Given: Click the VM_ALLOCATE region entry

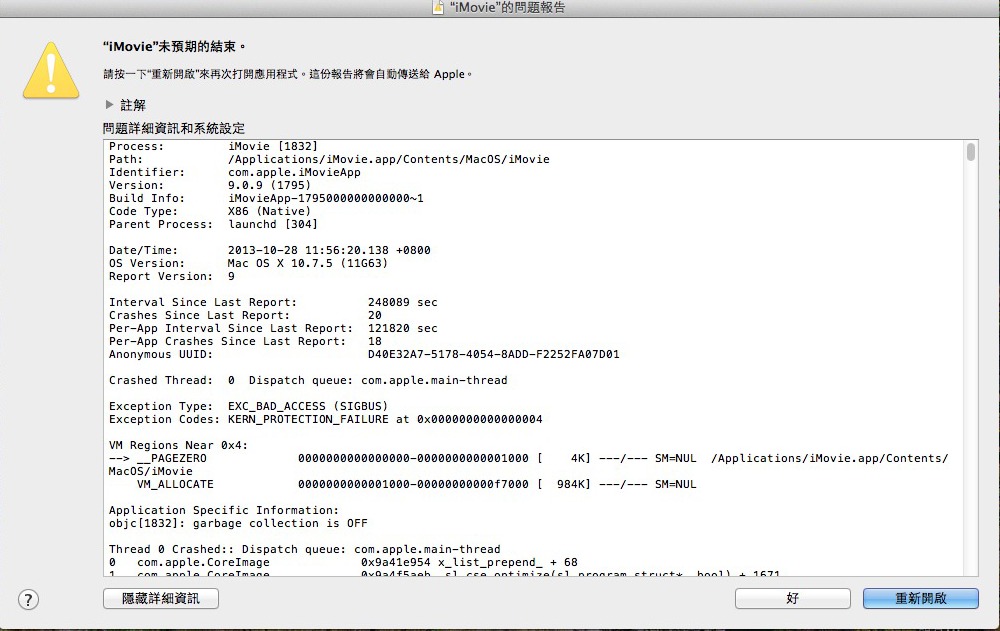Looking at the screenshot, I should pos(416,484).
